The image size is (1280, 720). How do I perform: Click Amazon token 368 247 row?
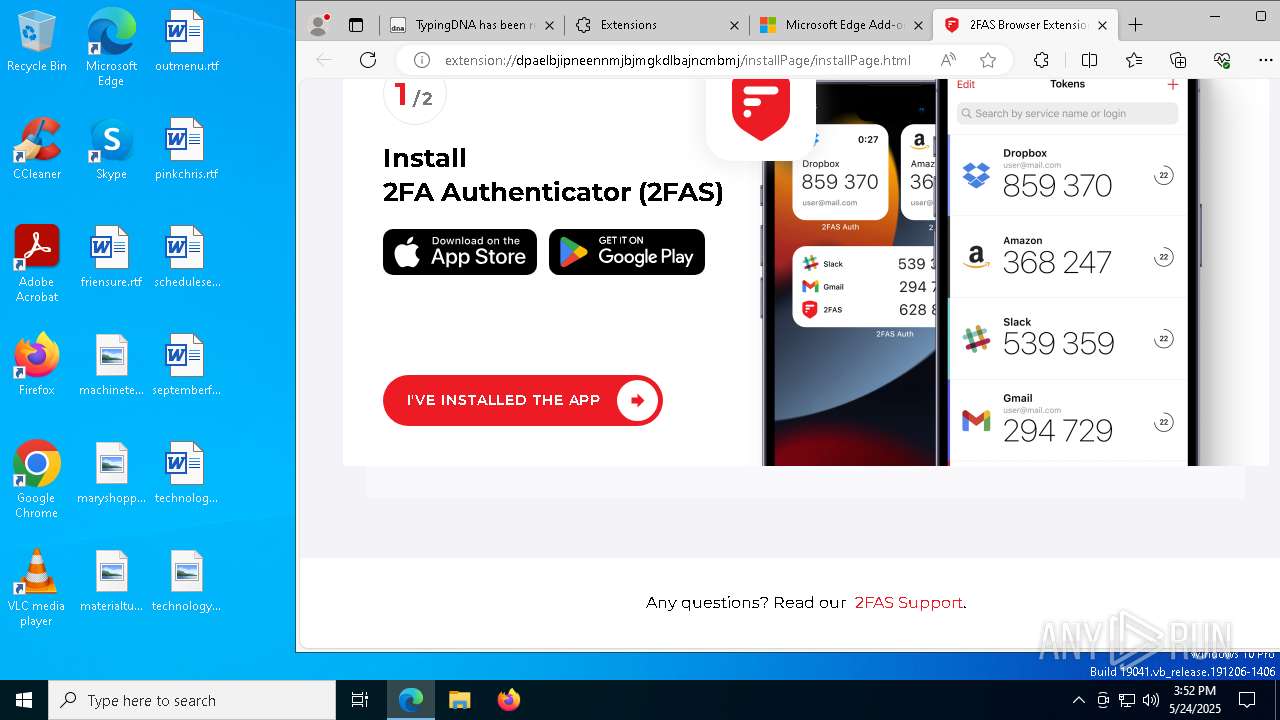[x=1067, y=257]
